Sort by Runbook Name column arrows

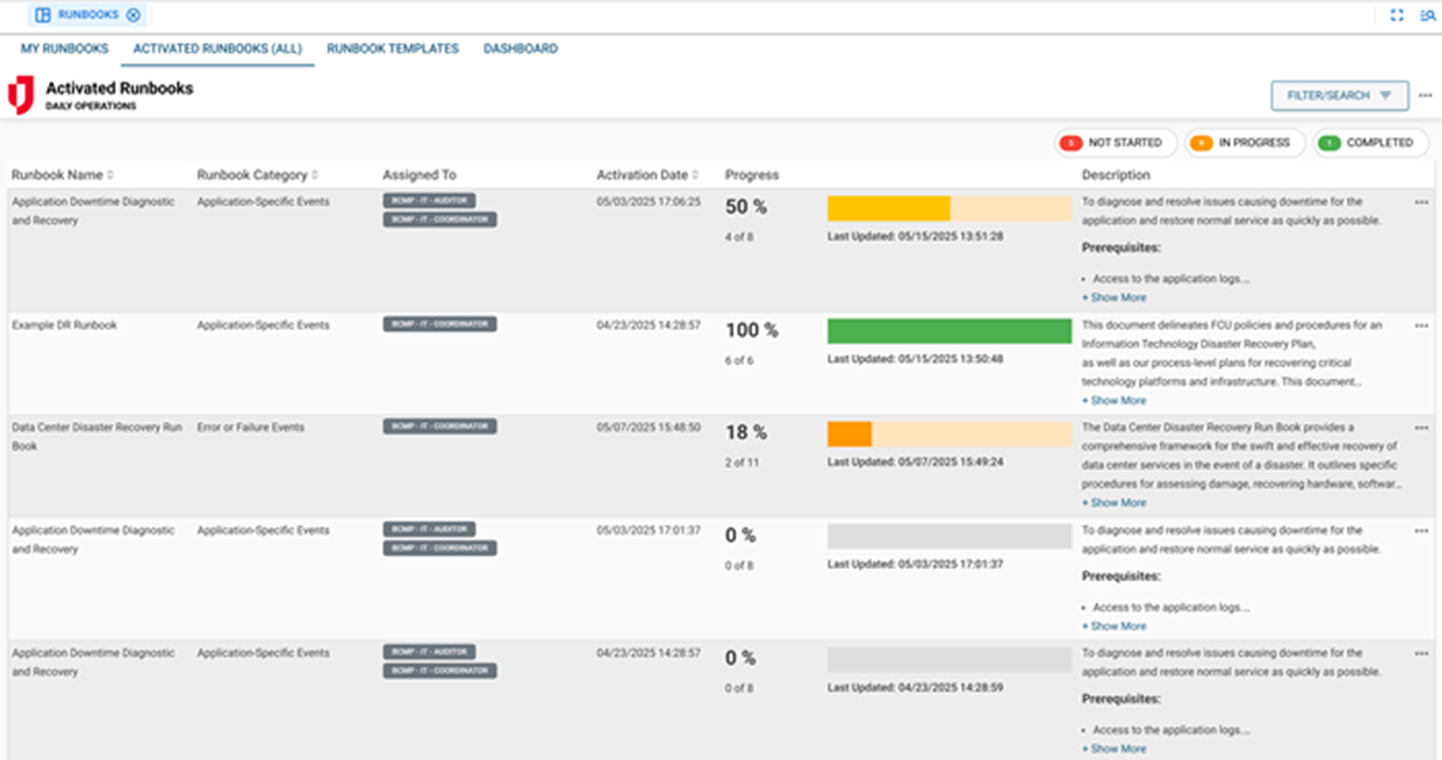pyautogui.click(x=111, y=176)
